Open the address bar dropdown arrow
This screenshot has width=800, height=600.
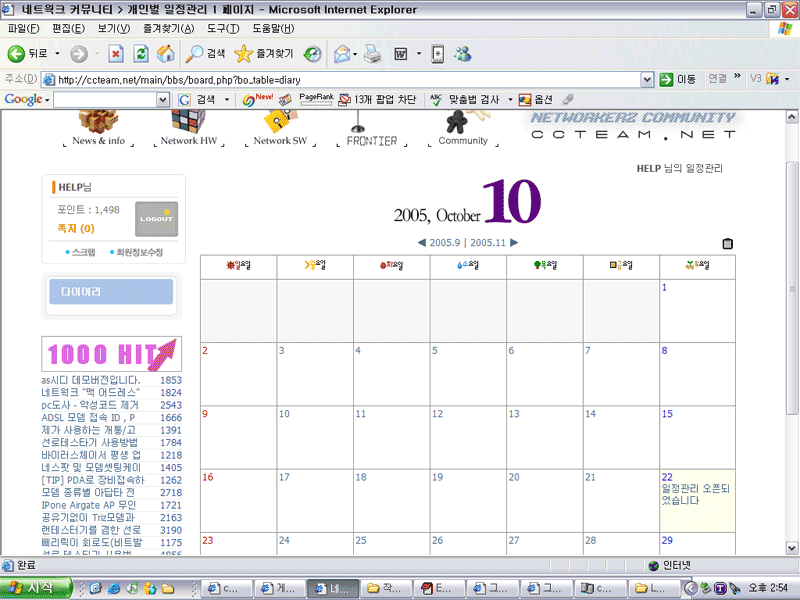[646, 80]
